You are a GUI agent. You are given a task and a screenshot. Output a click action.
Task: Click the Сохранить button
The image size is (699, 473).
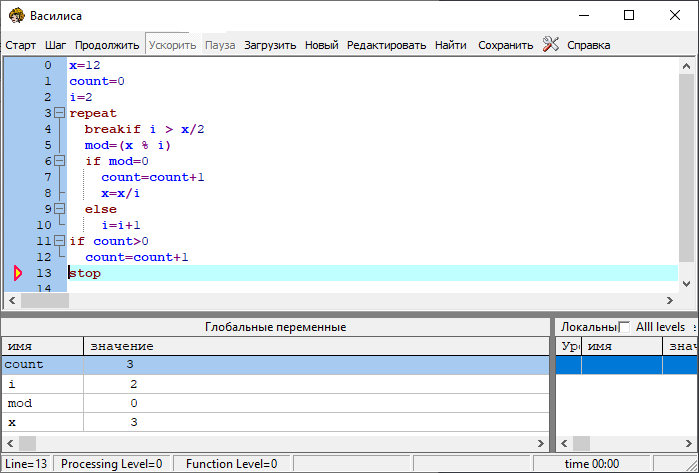505,45
